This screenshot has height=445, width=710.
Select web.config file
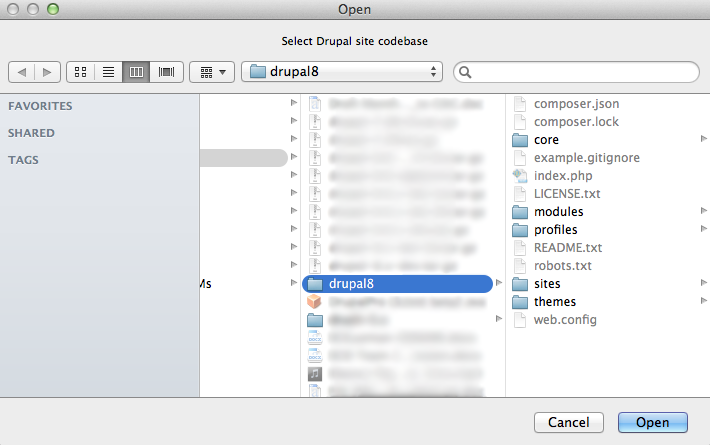[565, 320]
